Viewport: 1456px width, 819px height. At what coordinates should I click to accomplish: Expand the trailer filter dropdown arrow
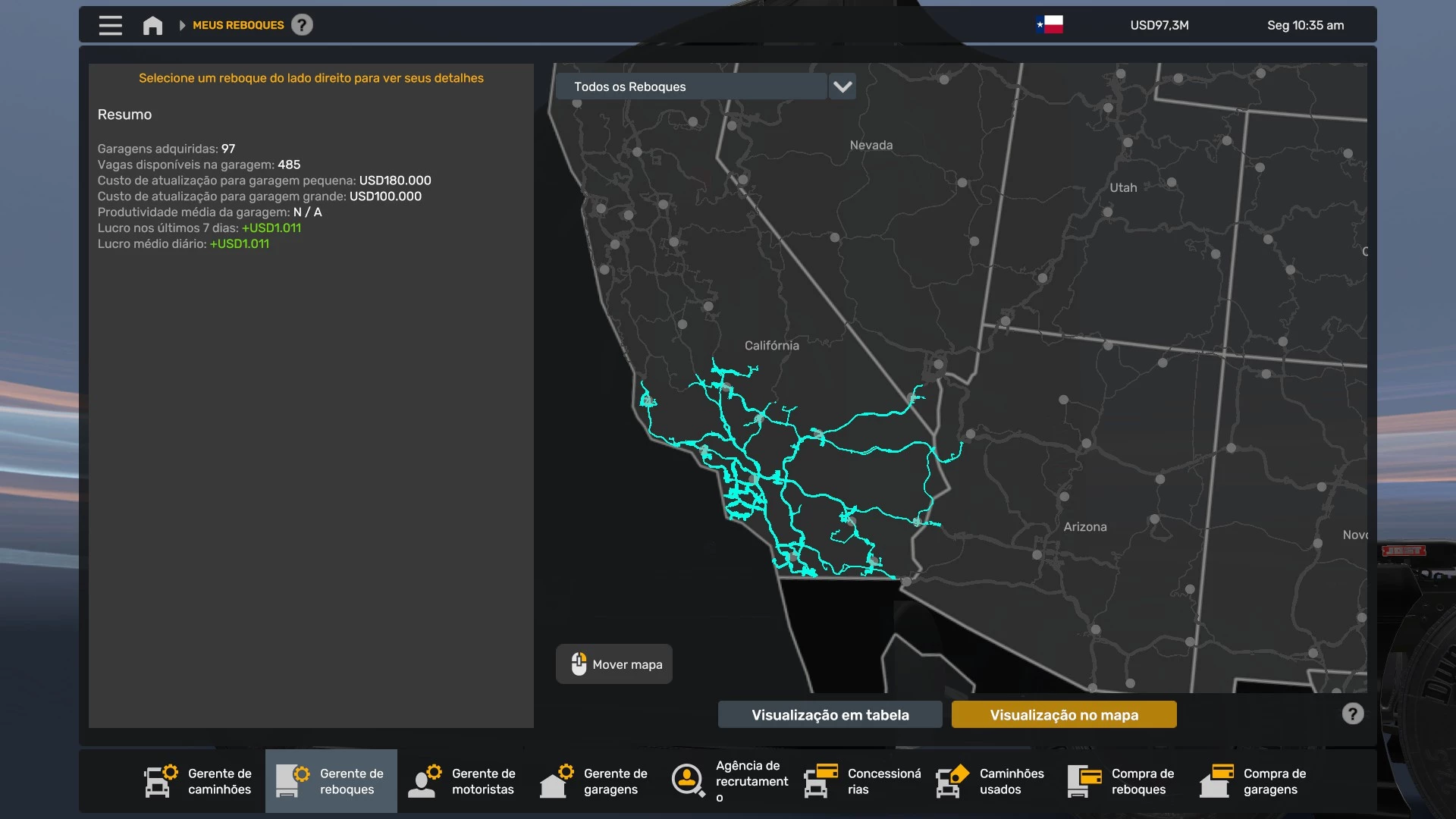coord(843,86)
